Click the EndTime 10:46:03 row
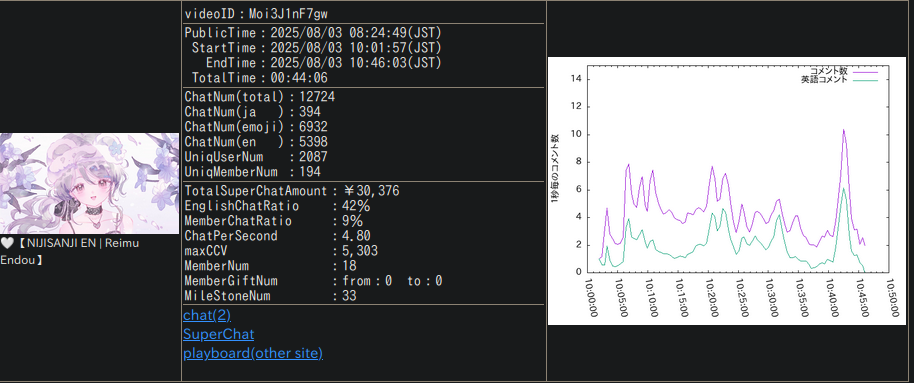Screen dimensions: 914x383 (x=324, y=62)
